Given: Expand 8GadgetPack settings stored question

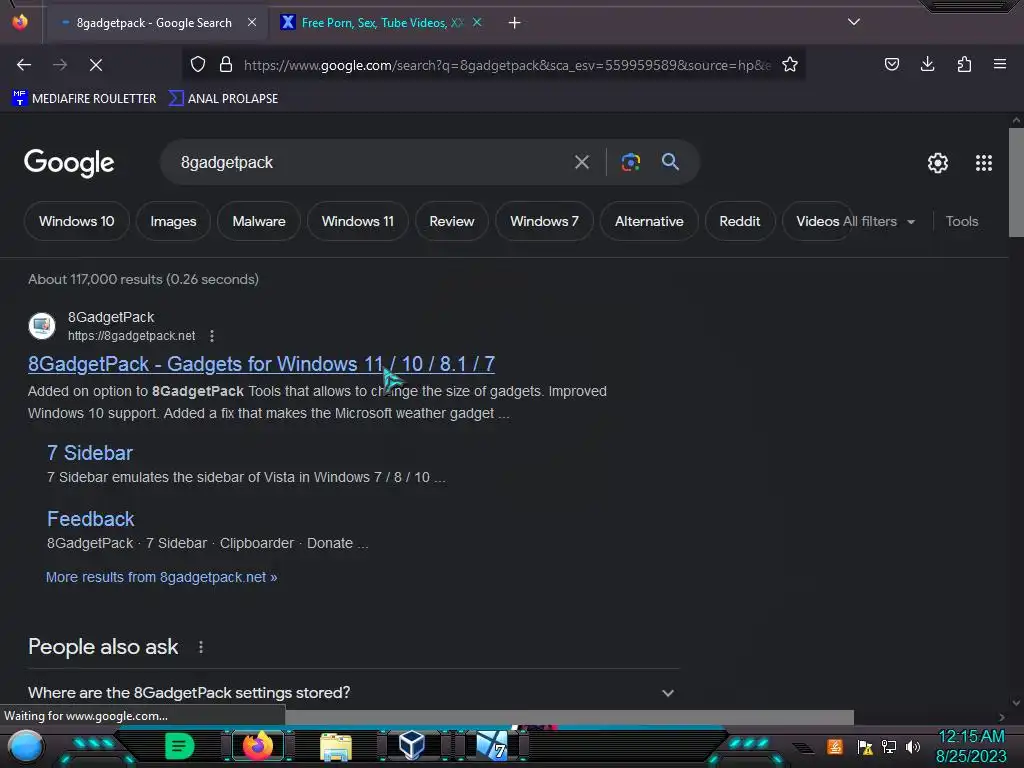Looking at the screenshot, I should point(353,693).
